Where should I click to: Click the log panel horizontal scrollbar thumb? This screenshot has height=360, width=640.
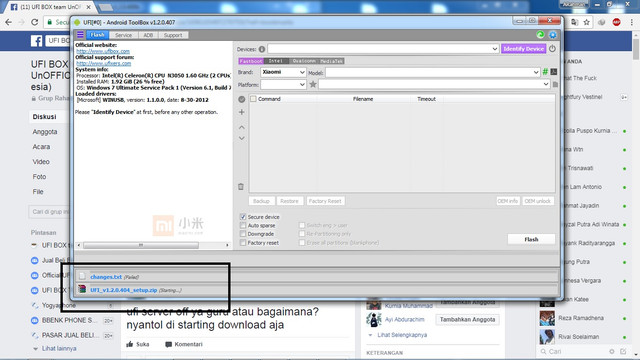(141, 245)
